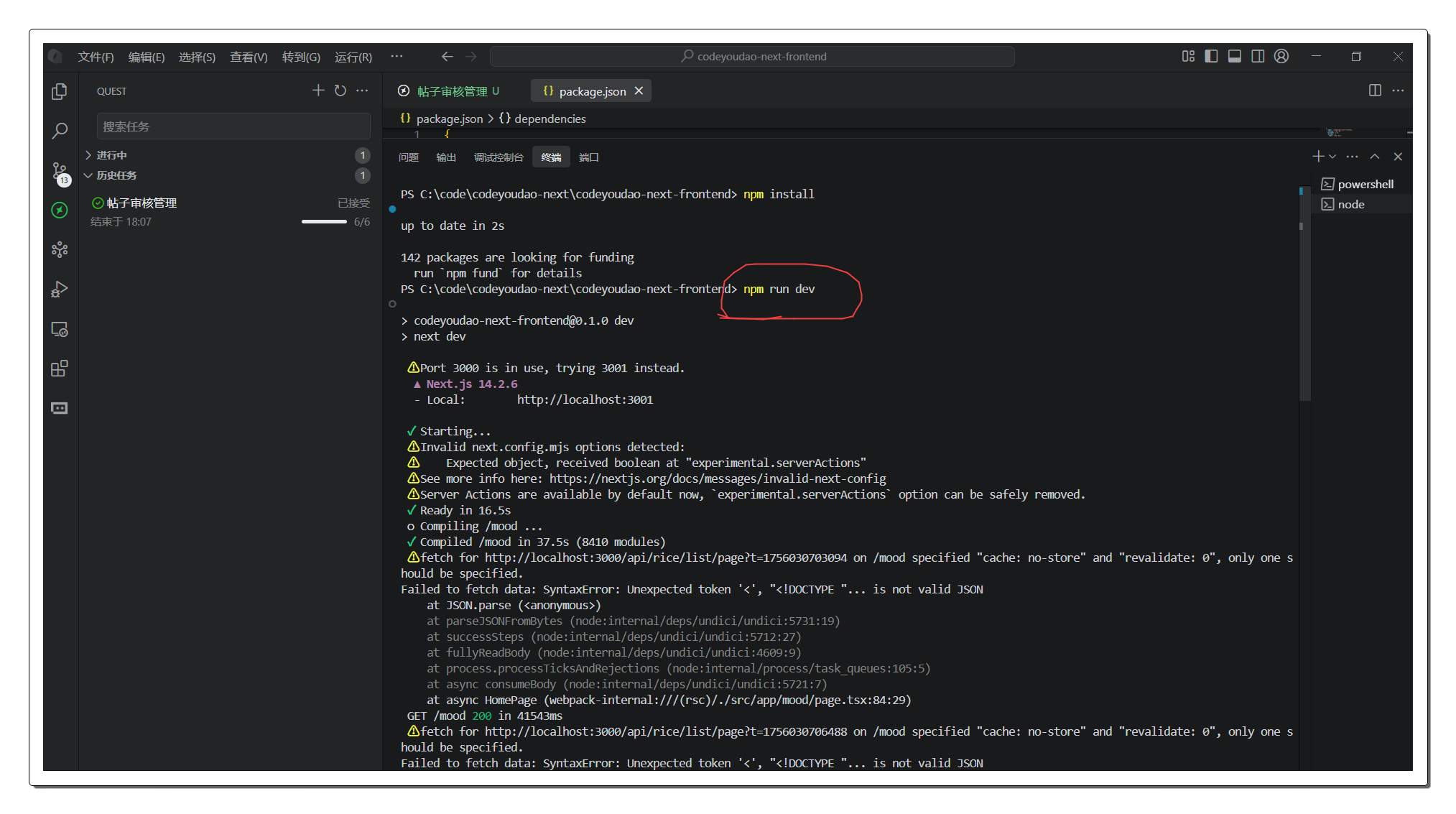
Task: Open the Accounts profile icon
Action: point(1281,56)
